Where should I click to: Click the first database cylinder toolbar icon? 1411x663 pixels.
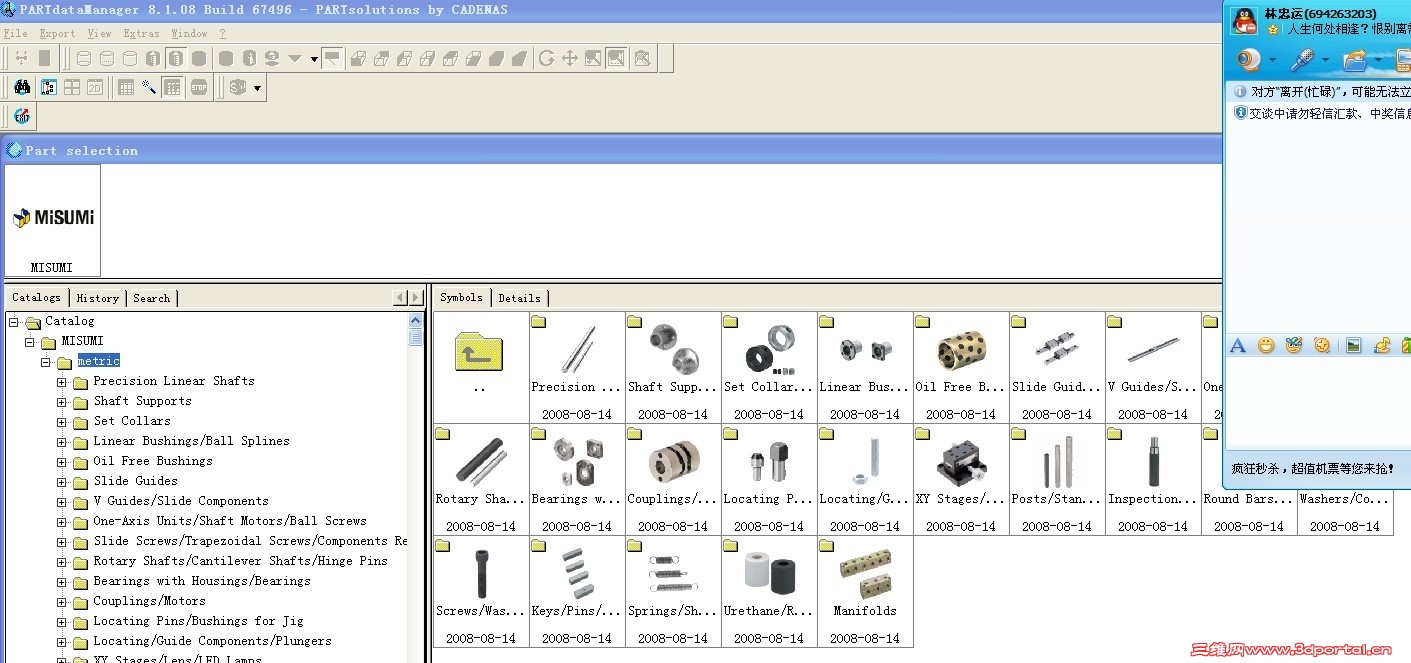[84, 59]
